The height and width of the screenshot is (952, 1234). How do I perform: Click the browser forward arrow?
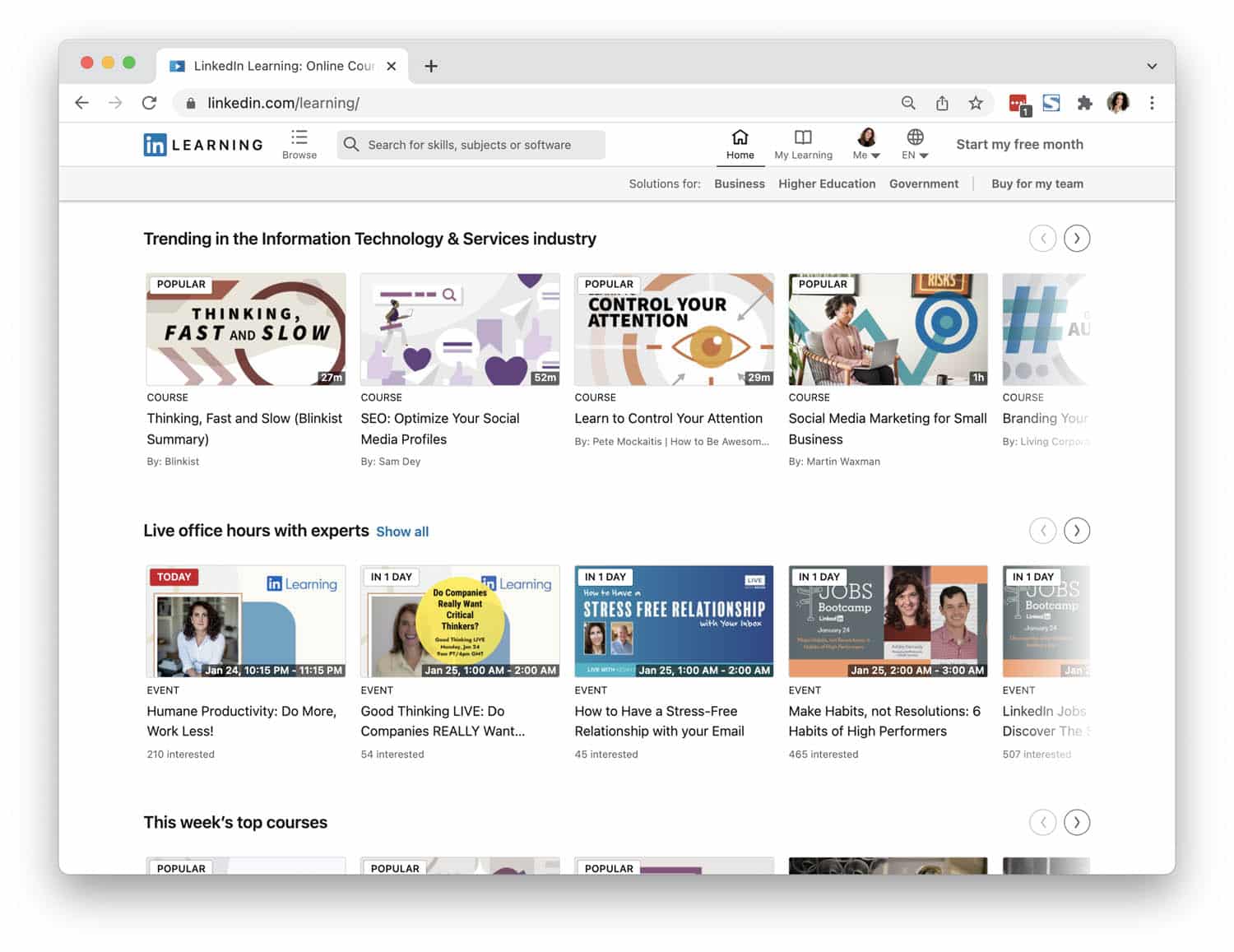(x=115, y=103)
